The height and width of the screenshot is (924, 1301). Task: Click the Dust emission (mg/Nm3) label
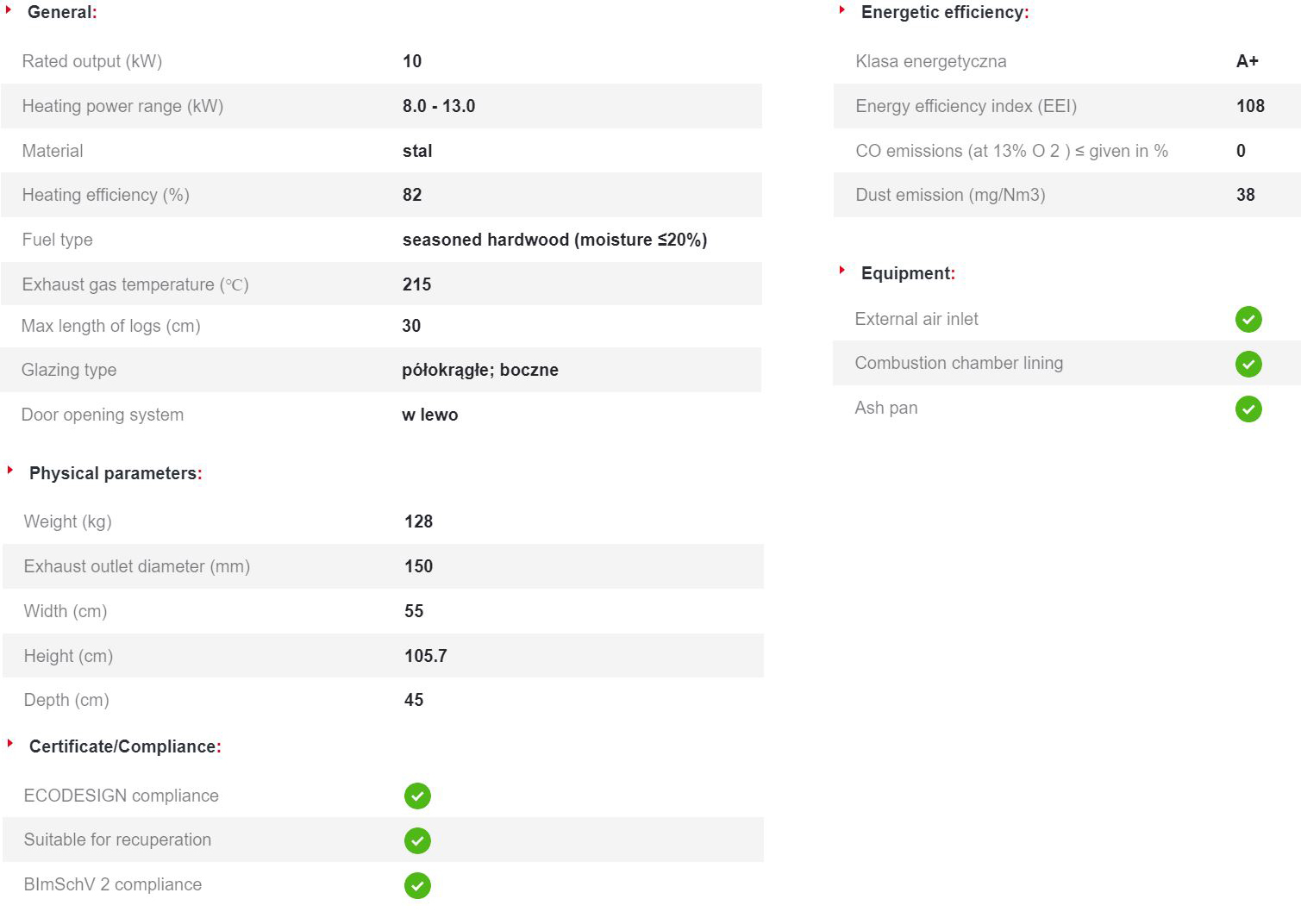point(950,195)
